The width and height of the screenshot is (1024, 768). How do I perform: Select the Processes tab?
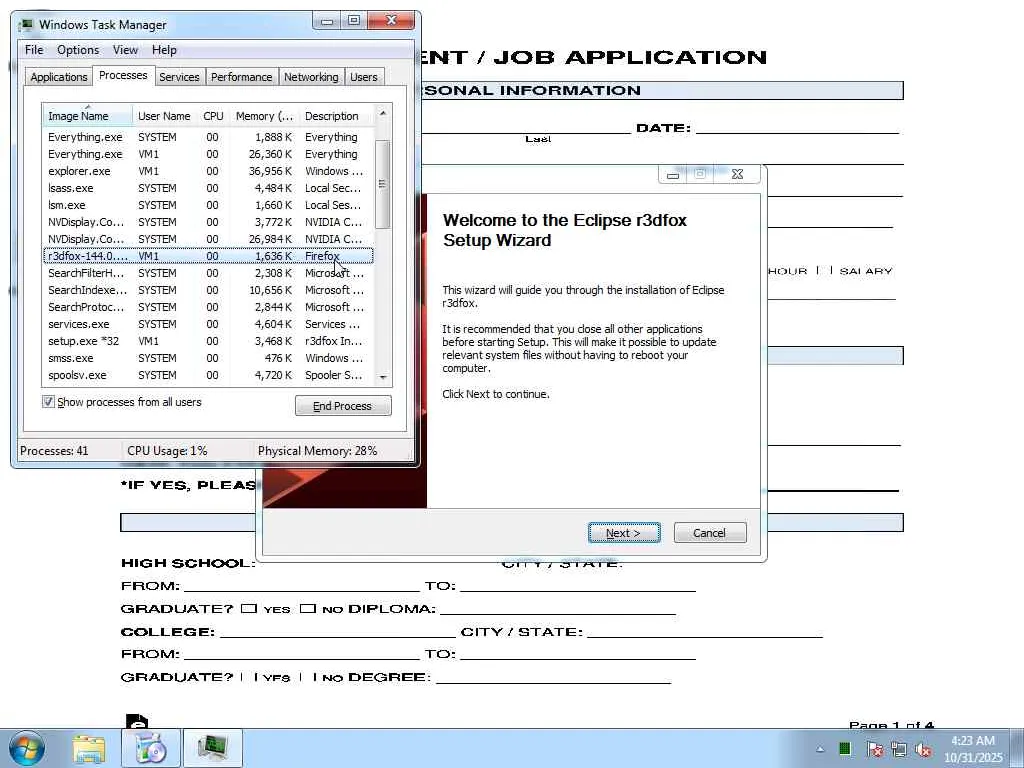123,75
